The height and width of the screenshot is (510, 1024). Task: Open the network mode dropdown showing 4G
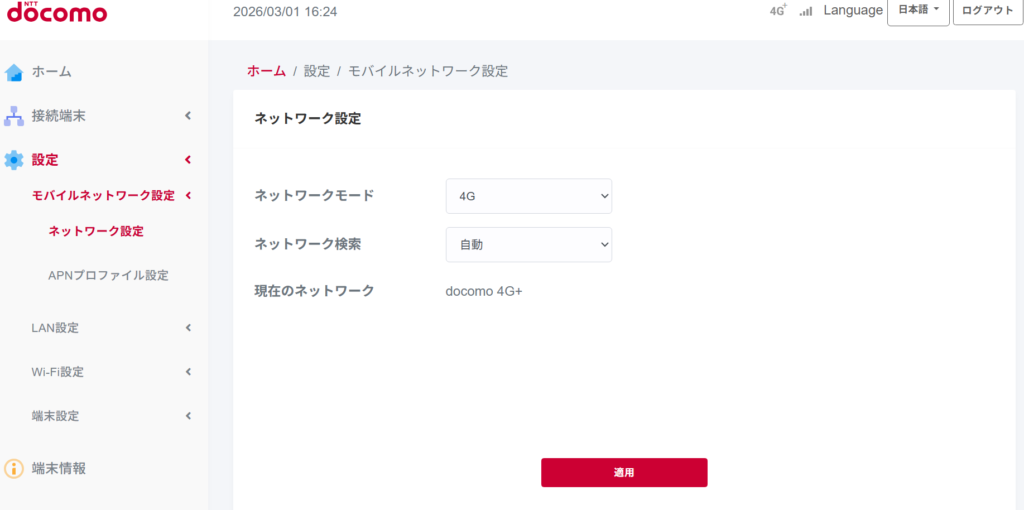[x=528, y=196]
